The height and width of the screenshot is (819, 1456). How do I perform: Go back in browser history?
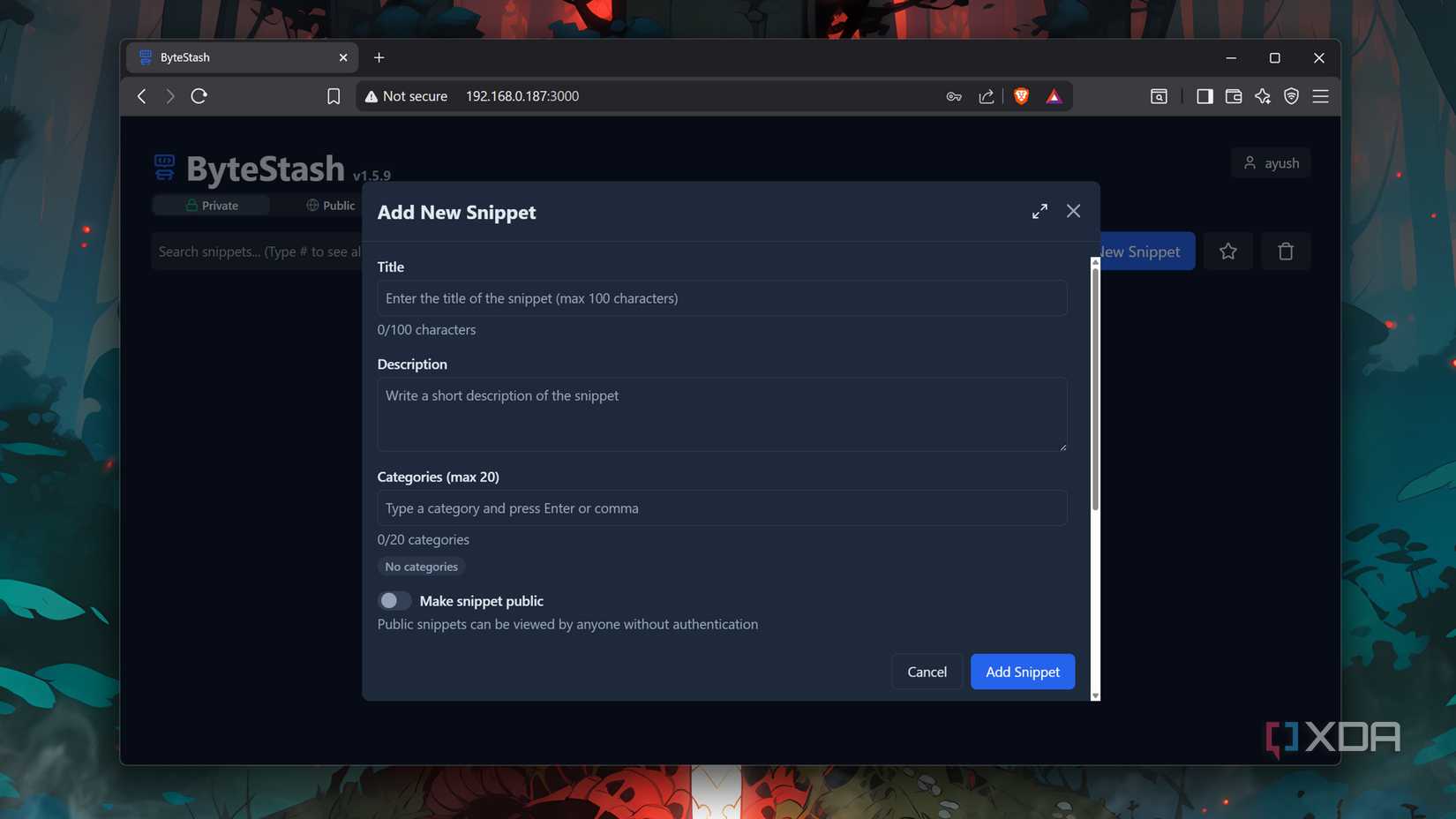pyautogui.click(x=142, y=96)
